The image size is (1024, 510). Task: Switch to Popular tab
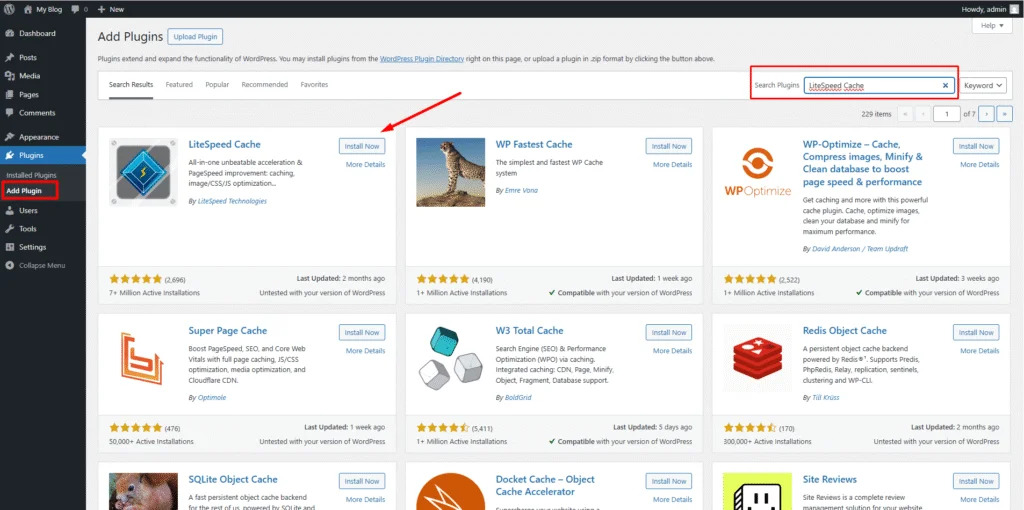tap(217, 85)
